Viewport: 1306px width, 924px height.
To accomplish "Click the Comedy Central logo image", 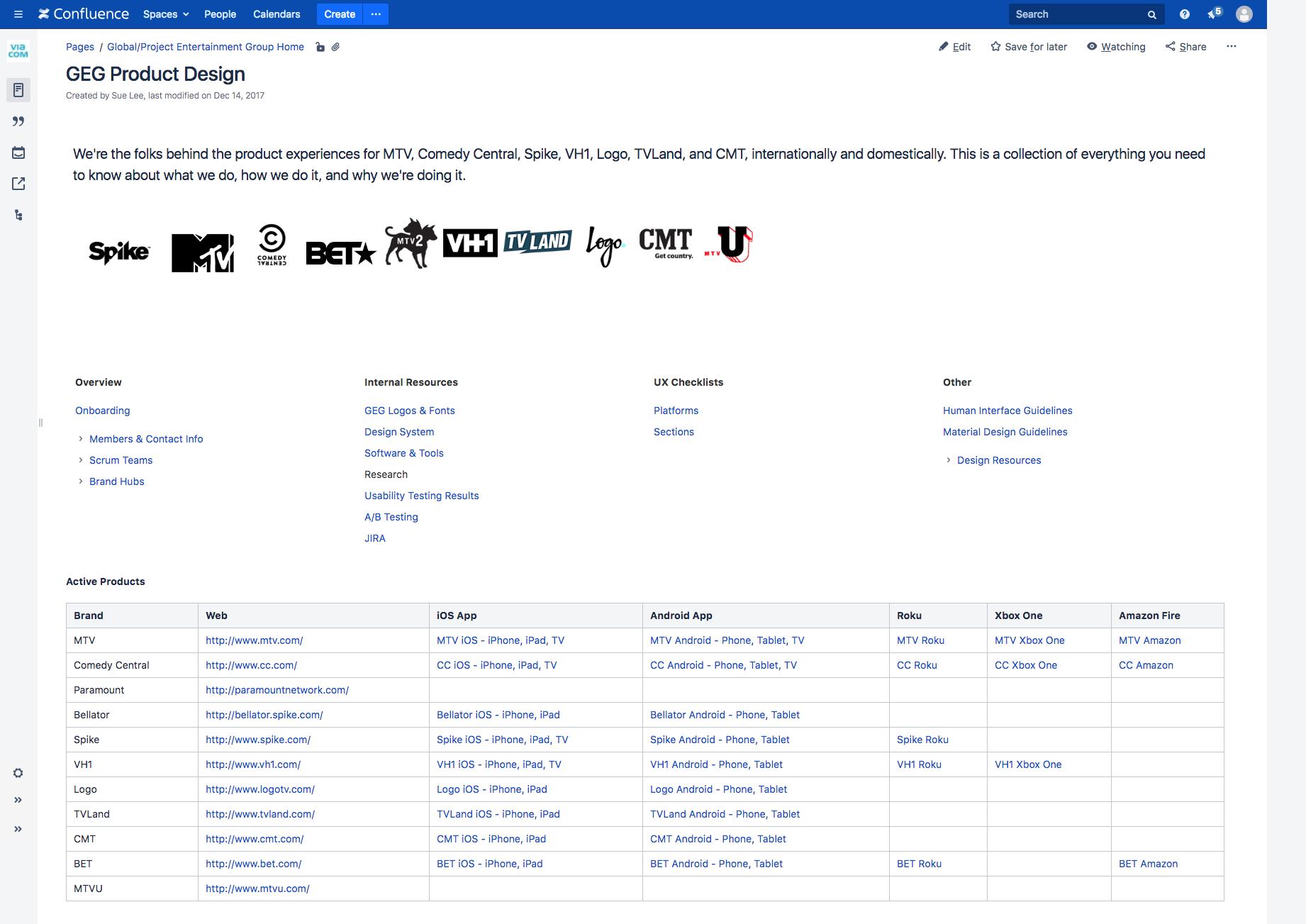I will pos(272,245).
